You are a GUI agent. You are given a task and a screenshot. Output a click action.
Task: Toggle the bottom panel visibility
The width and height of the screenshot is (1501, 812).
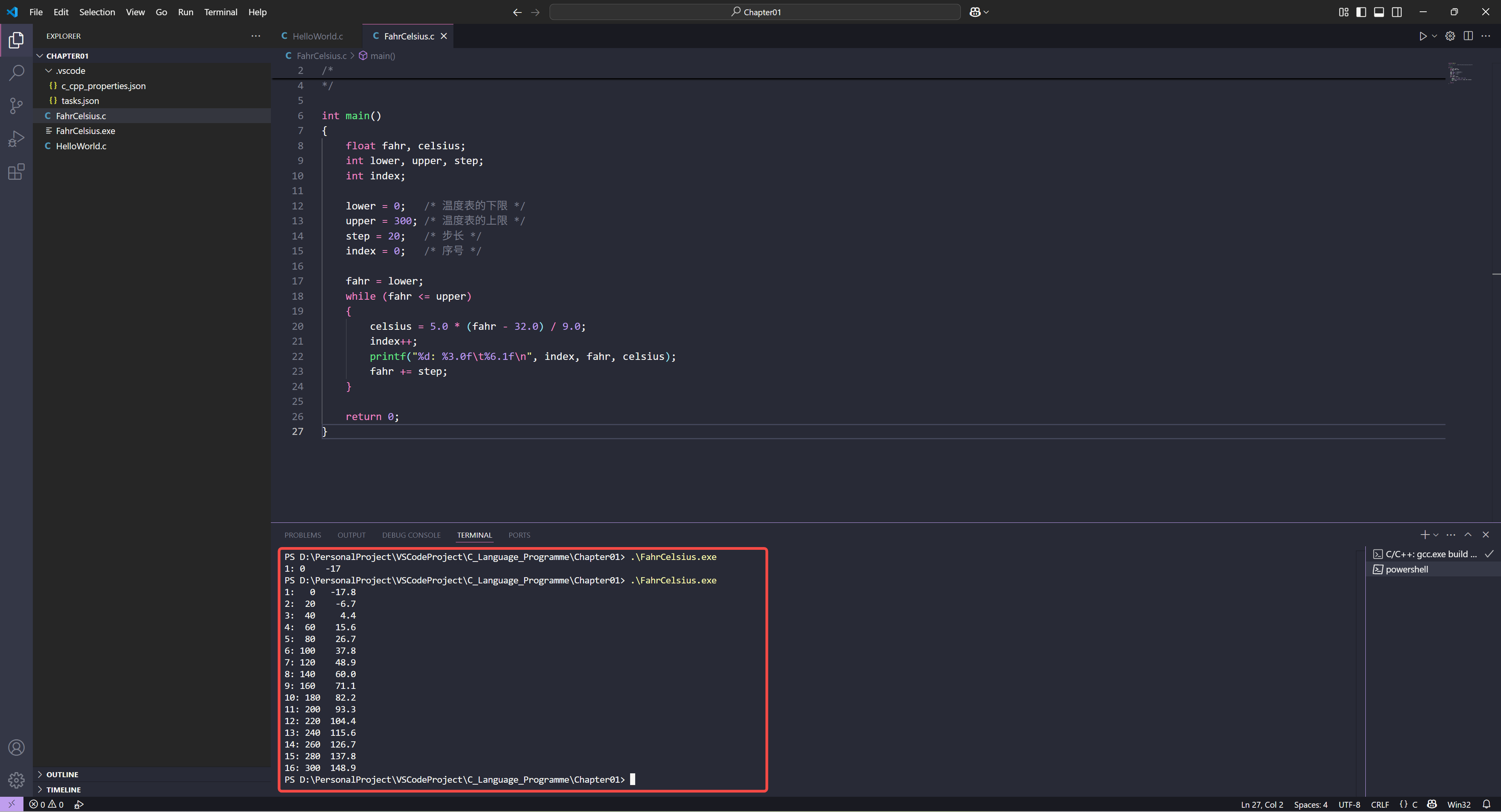(1379, 12)
